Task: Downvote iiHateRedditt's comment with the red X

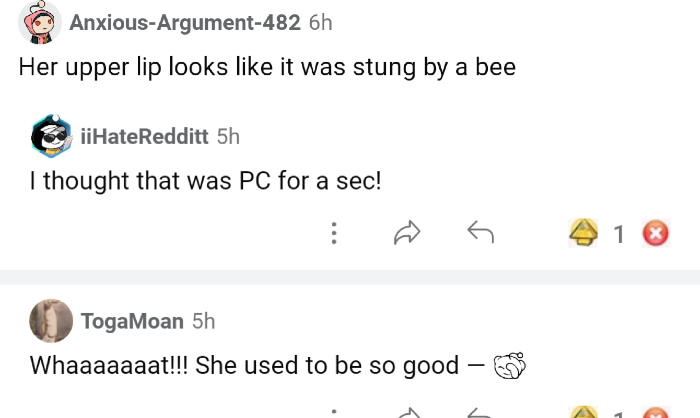Action: [655, 234]
